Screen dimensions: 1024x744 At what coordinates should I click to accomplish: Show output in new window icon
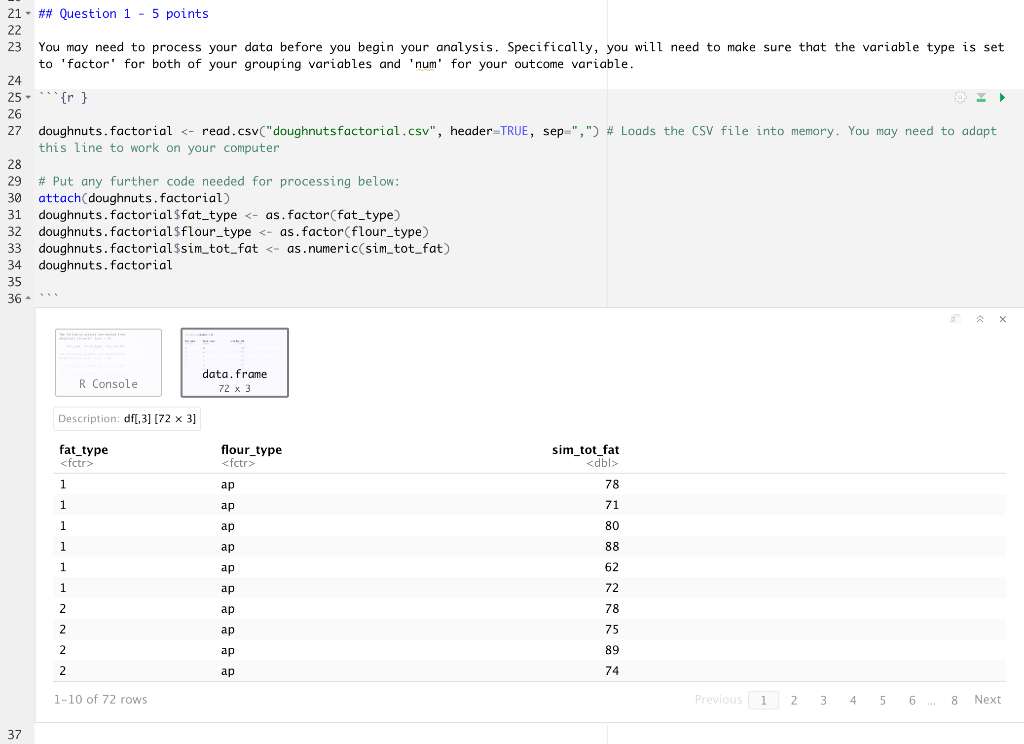(955, 319)
